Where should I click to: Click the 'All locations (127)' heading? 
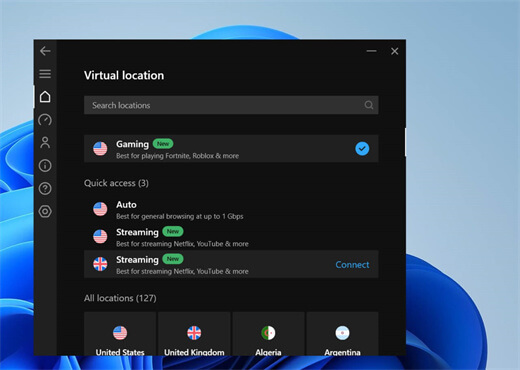(120, 298)
